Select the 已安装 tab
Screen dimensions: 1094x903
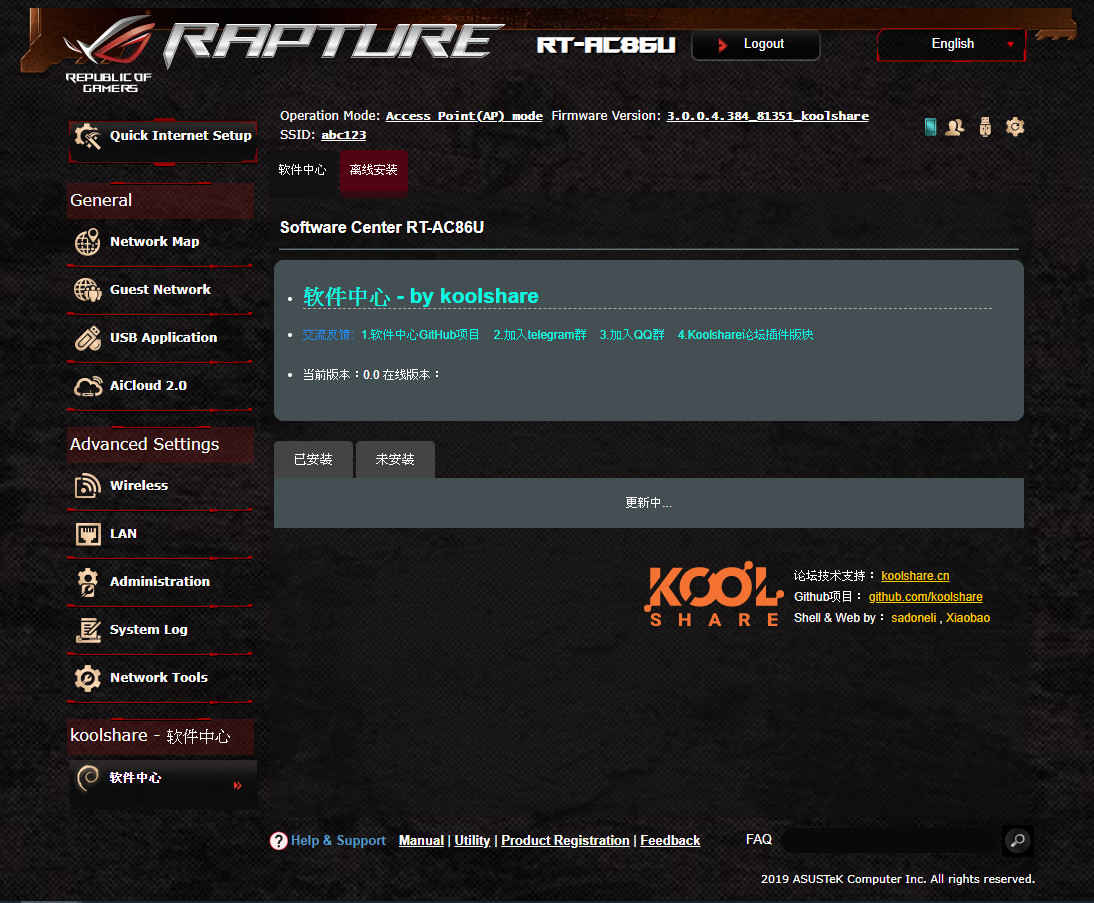(x=313, y=459)
